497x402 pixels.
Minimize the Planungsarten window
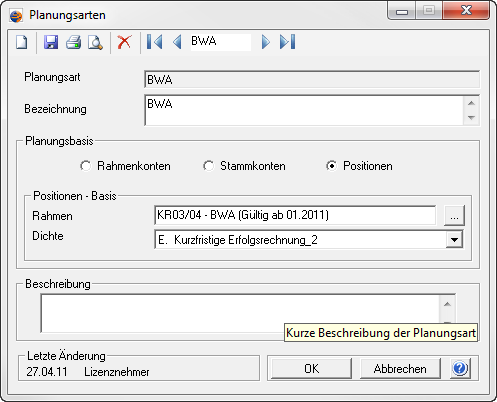click(x=402, y=11)
